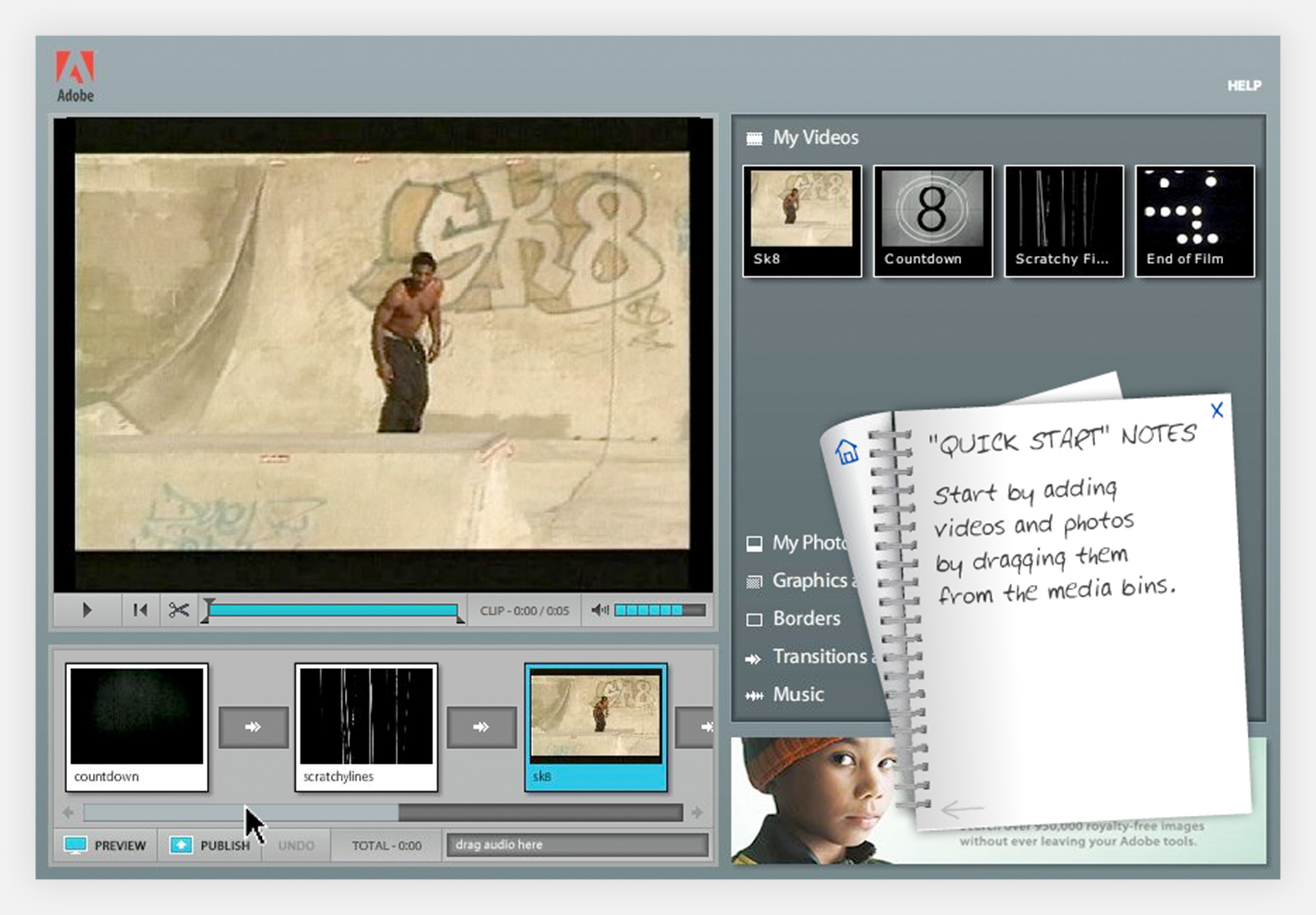Click the Music waveform icon
1316x915 pixels.
754,696
